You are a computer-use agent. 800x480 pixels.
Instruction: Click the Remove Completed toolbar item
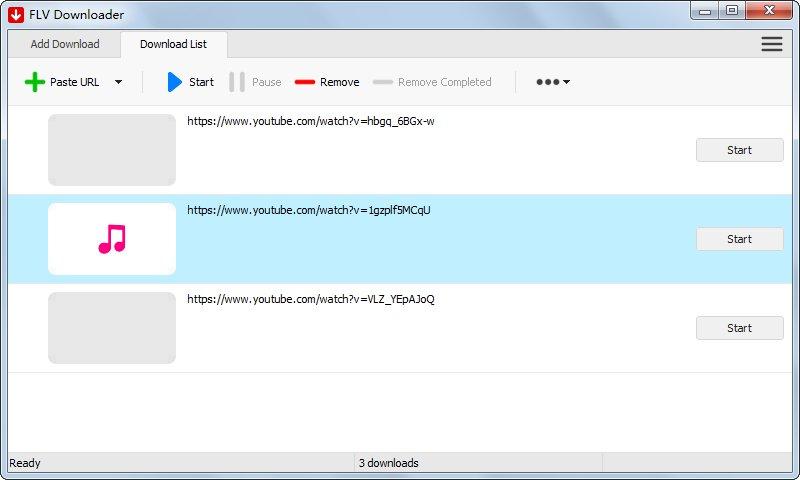click(432, 82)
